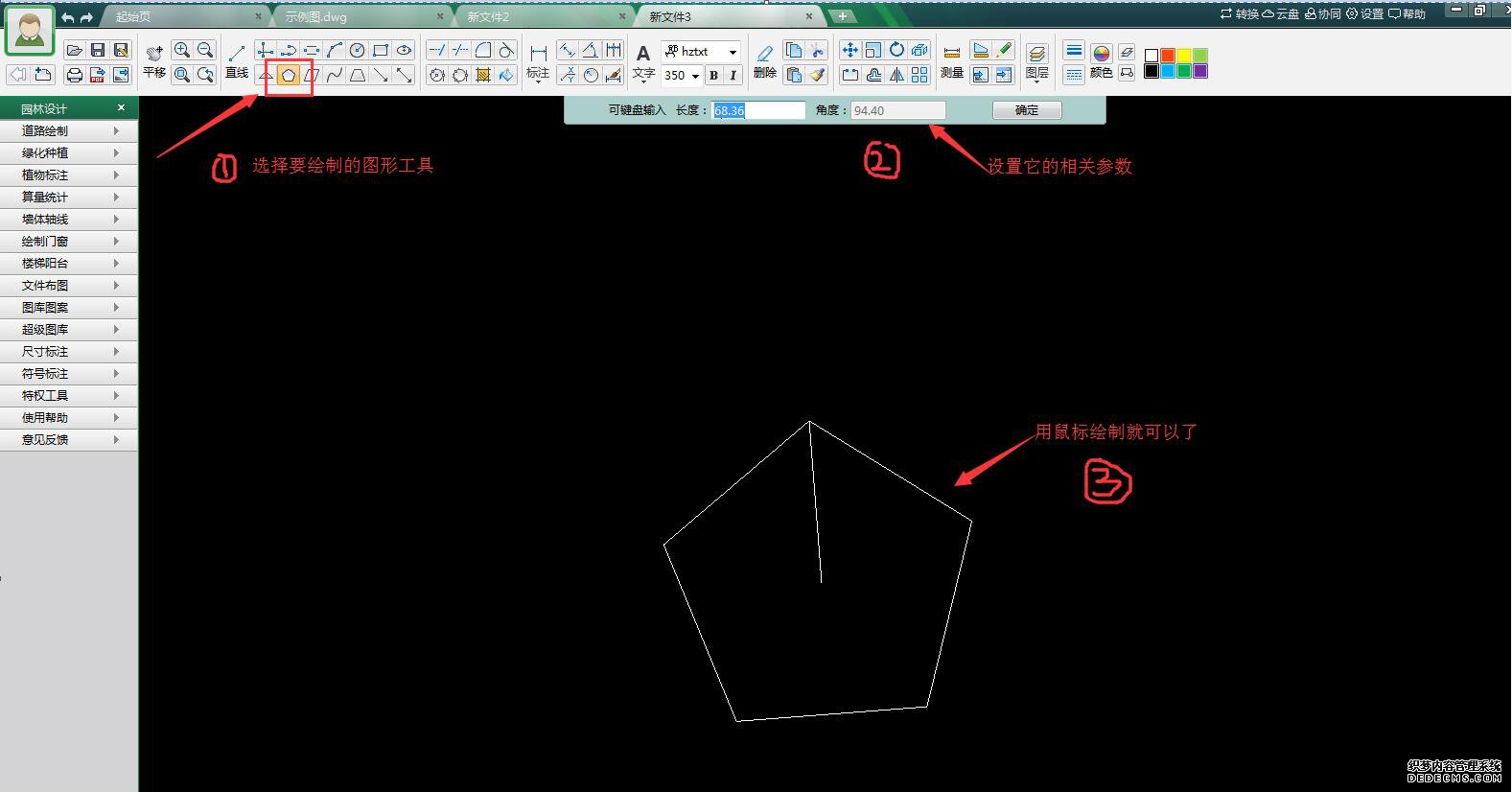This screenshot has height=792, width=1512.
Task: Expand the 墙体轴线 menu
Action: pyautogui.click(x=69, y=219)
